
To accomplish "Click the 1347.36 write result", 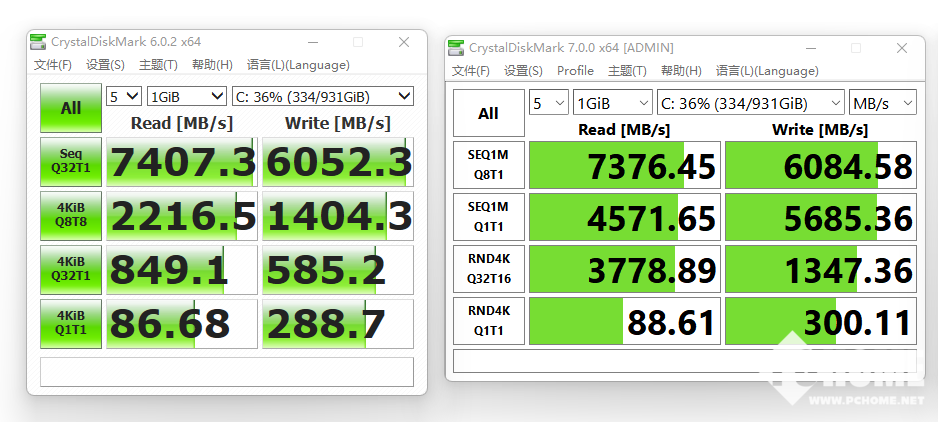I will point(821,269).
